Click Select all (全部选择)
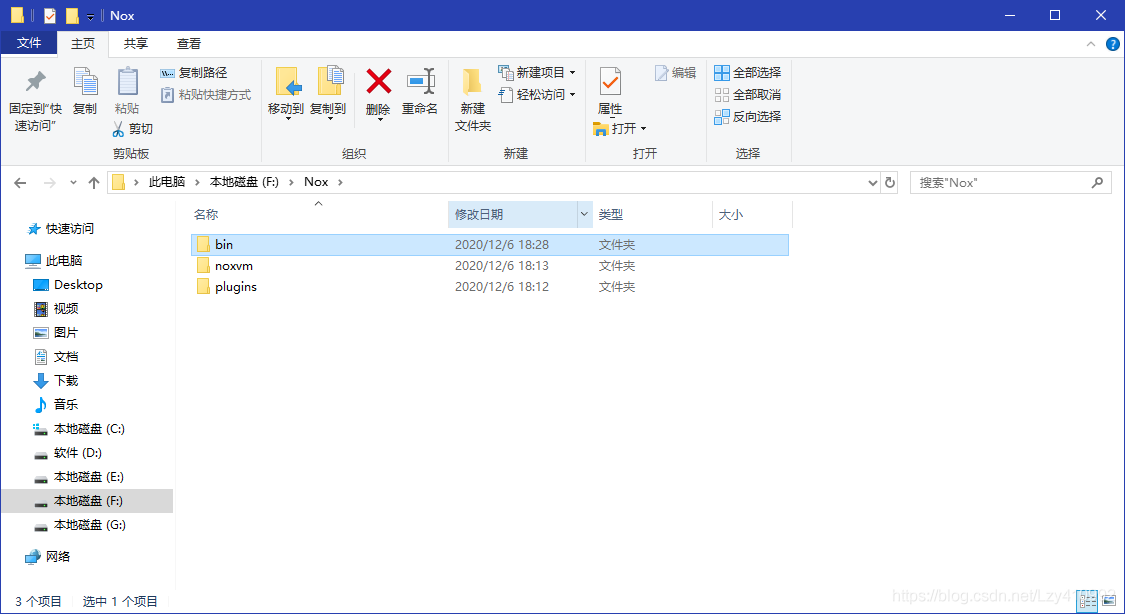The width and height of the screenshot is (1125, 614). (x=748, y=72)
